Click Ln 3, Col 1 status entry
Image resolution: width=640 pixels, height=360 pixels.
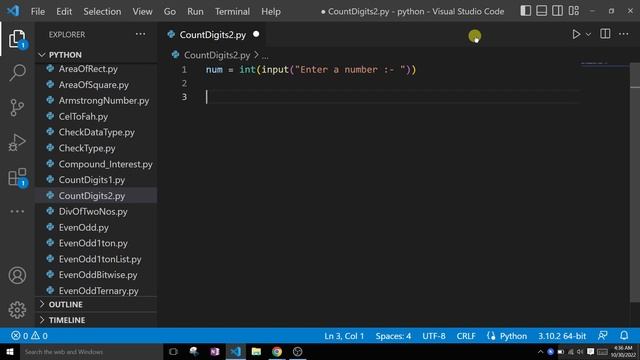pos(344,336)
